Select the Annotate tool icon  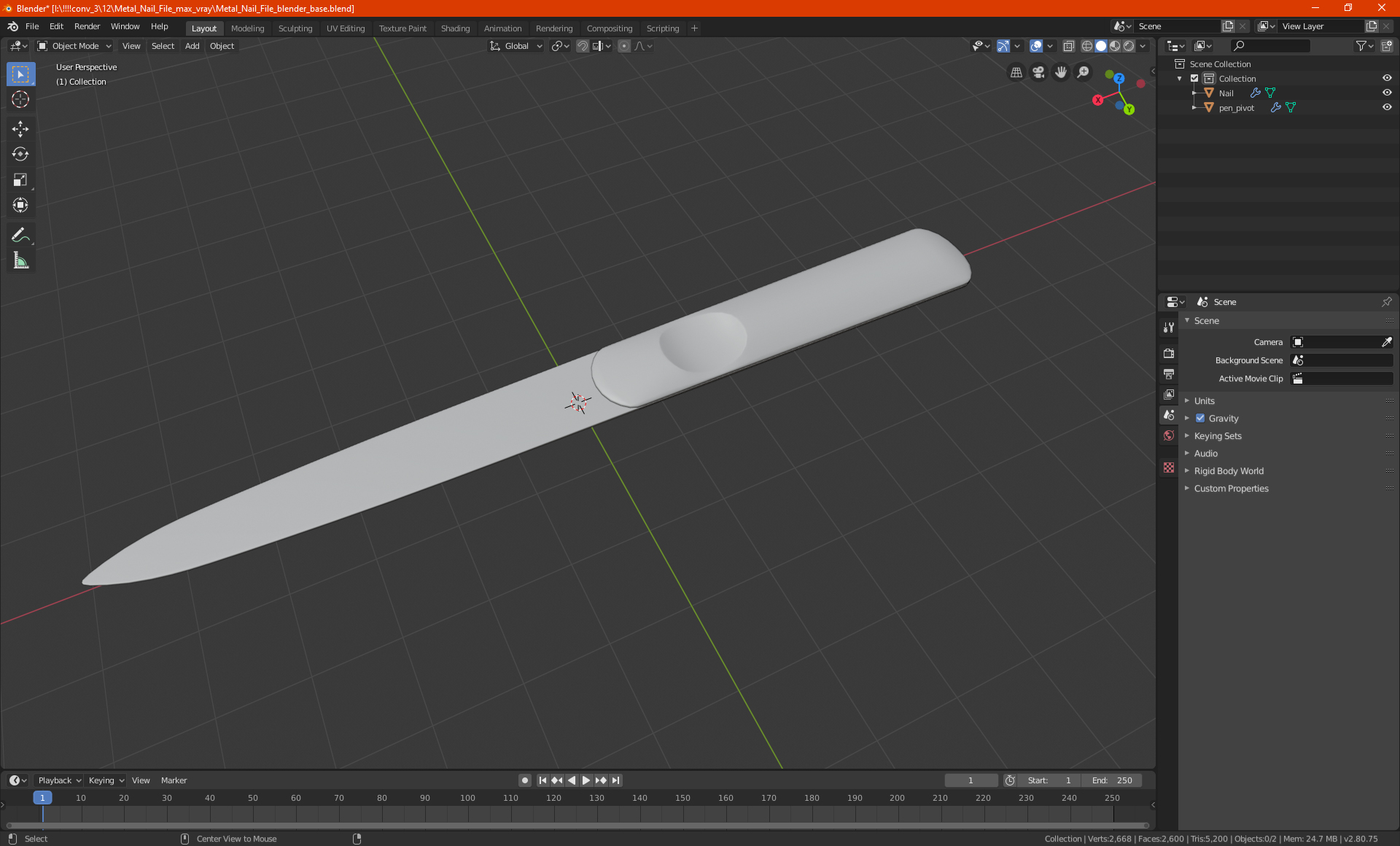click(20, 234)
